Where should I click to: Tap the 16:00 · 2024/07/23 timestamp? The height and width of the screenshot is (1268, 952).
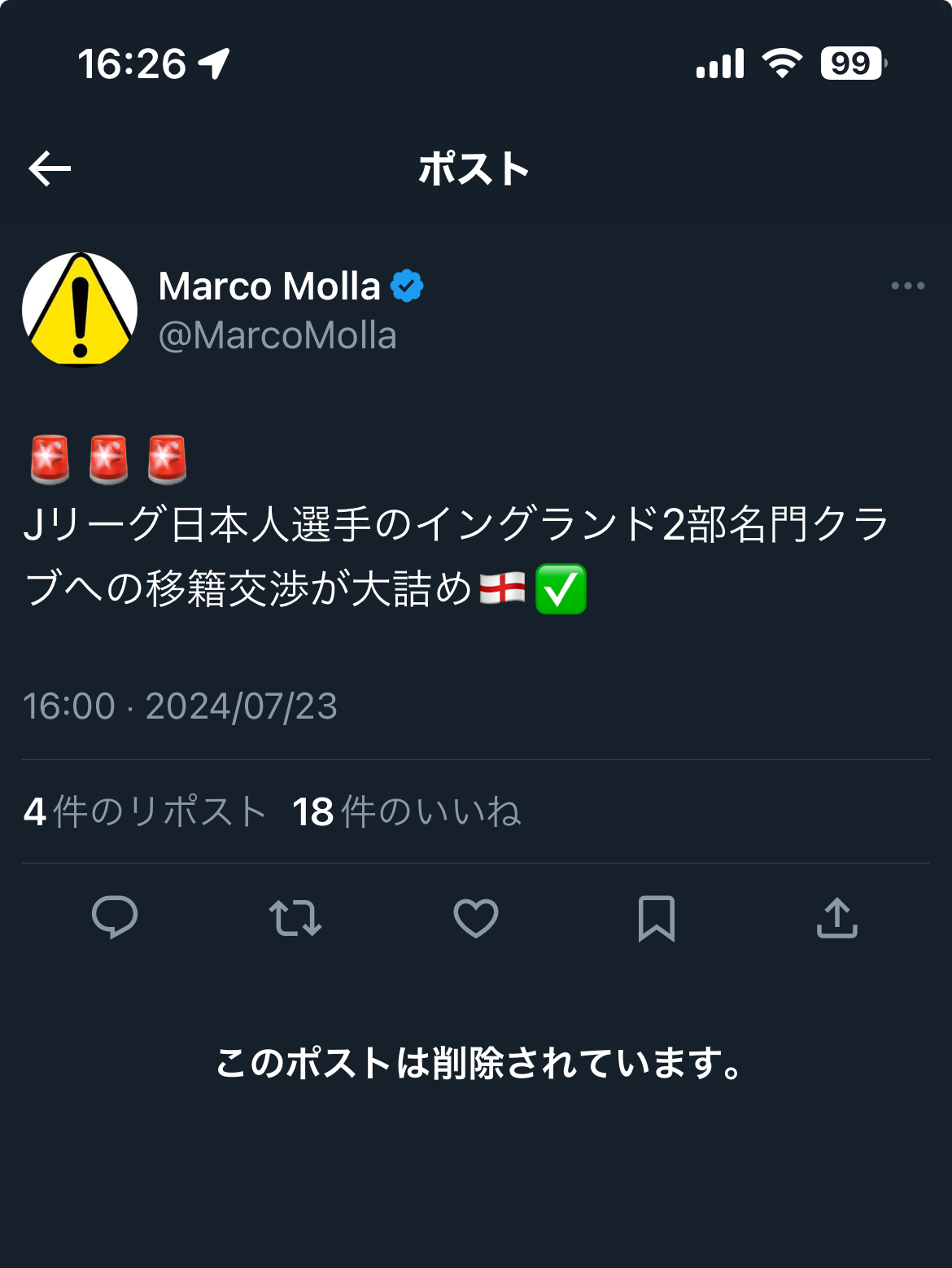point(180,706)
